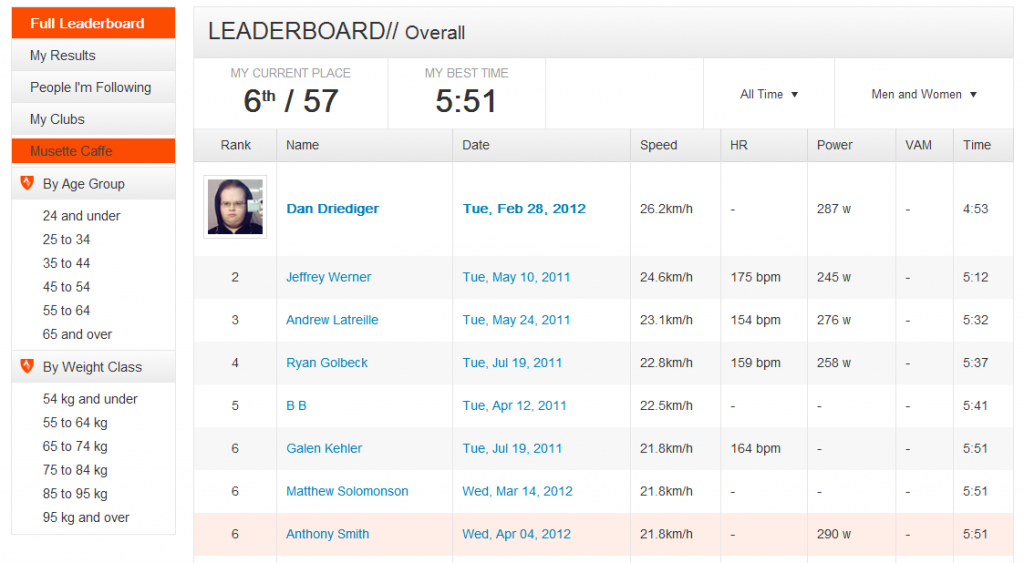Filter by 65 and over age group
1024x563 pixels.
tap(77, 334)
